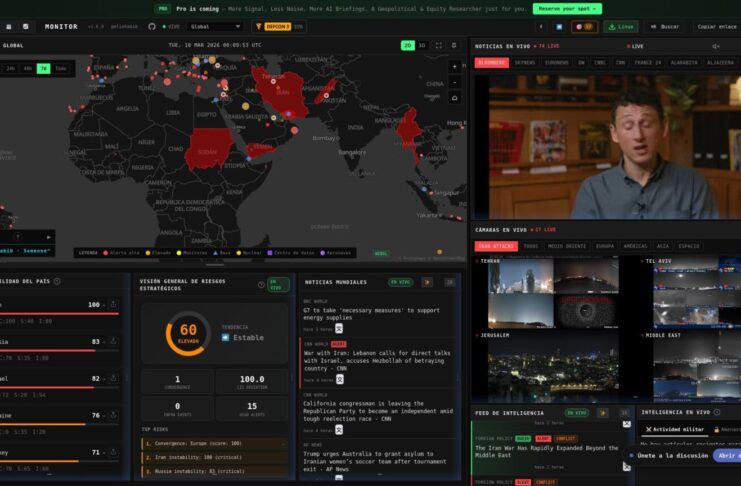Screen dimensions: 741x486
Task: Open the Jerusalem live camera thumbnail
Action: coord(553,370)
